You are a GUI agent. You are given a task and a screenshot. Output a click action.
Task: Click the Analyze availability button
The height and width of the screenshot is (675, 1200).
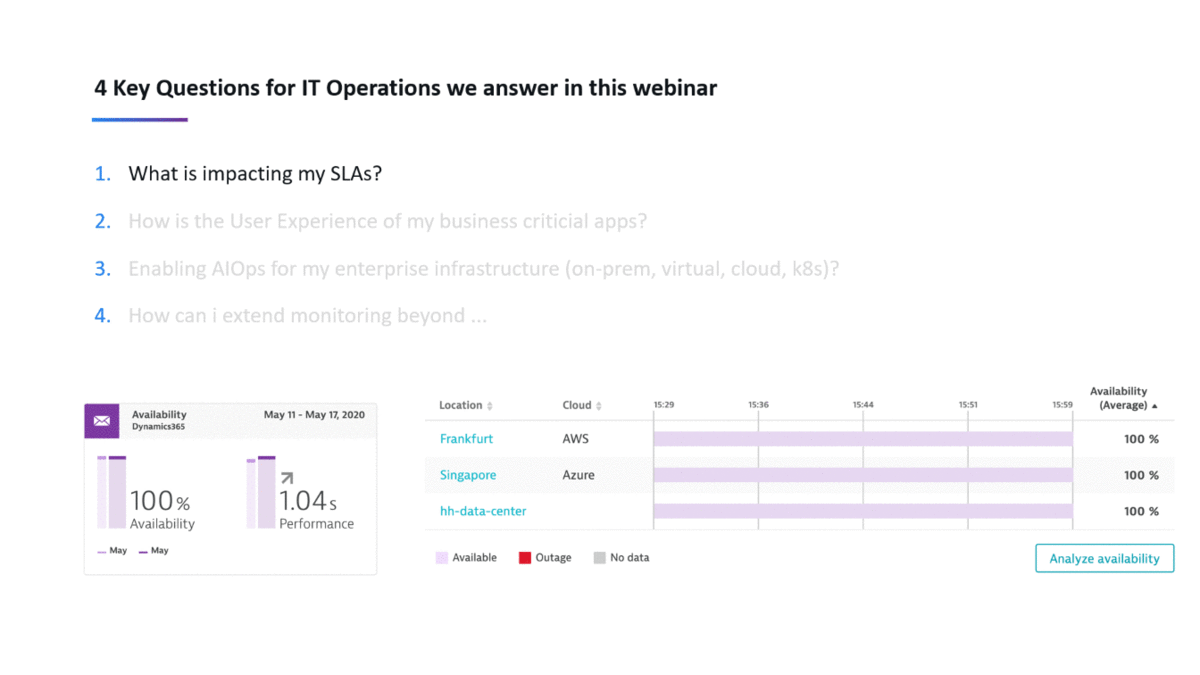point(1104,558)
